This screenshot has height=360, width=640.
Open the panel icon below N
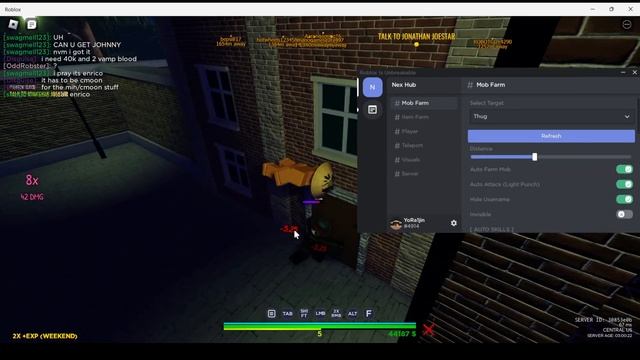pos(372,110)
